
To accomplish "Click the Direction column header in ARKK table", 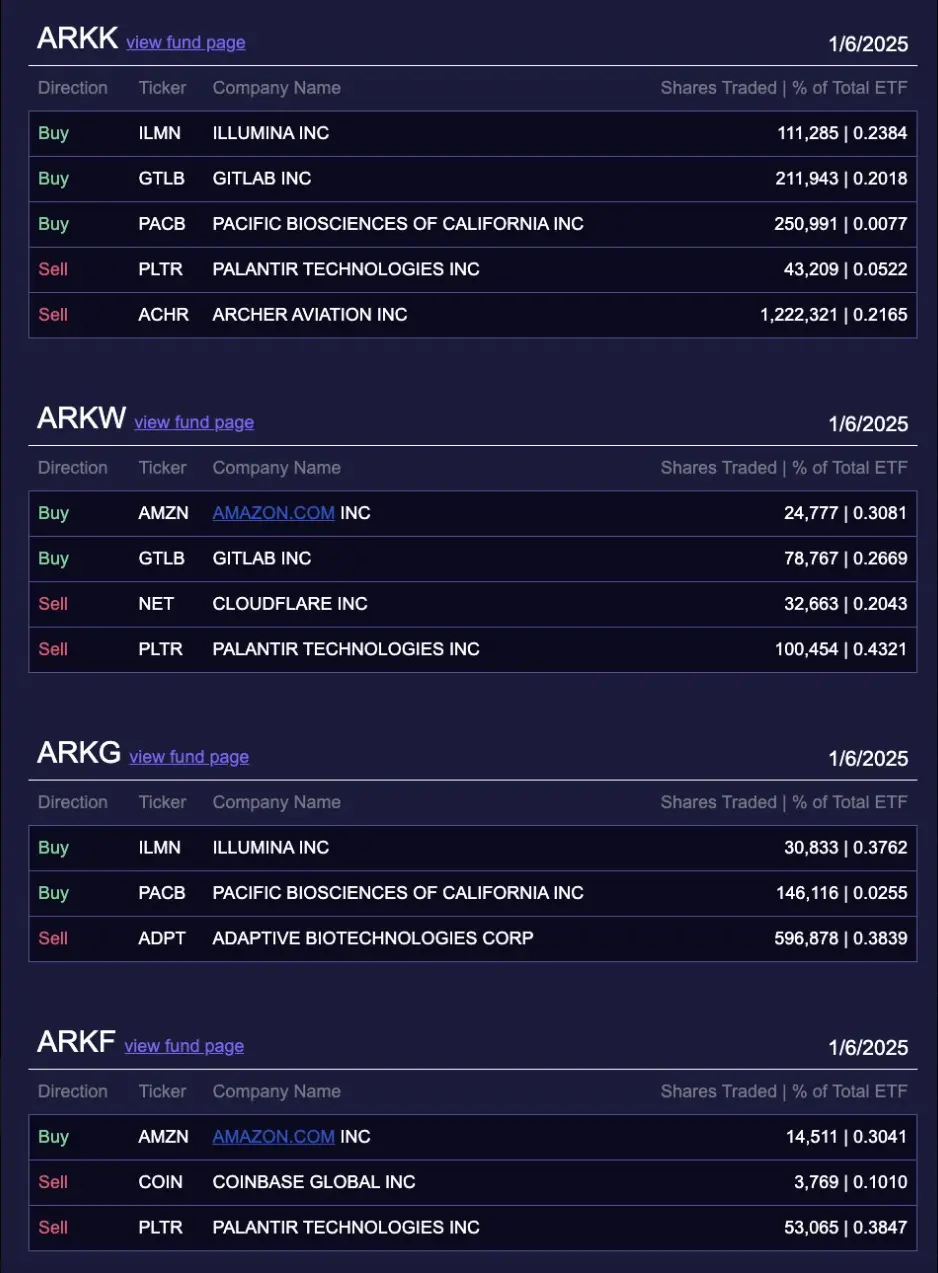I will pyautogui.click(x=72, y=88).
